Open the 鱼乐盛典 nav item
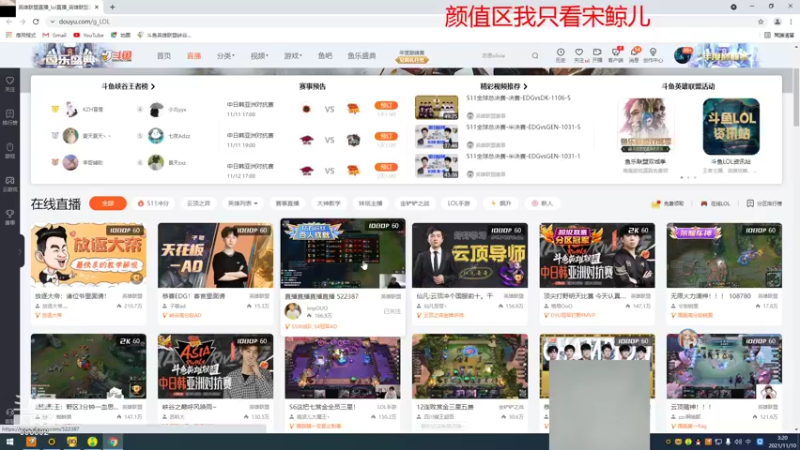 pos(362,56)
